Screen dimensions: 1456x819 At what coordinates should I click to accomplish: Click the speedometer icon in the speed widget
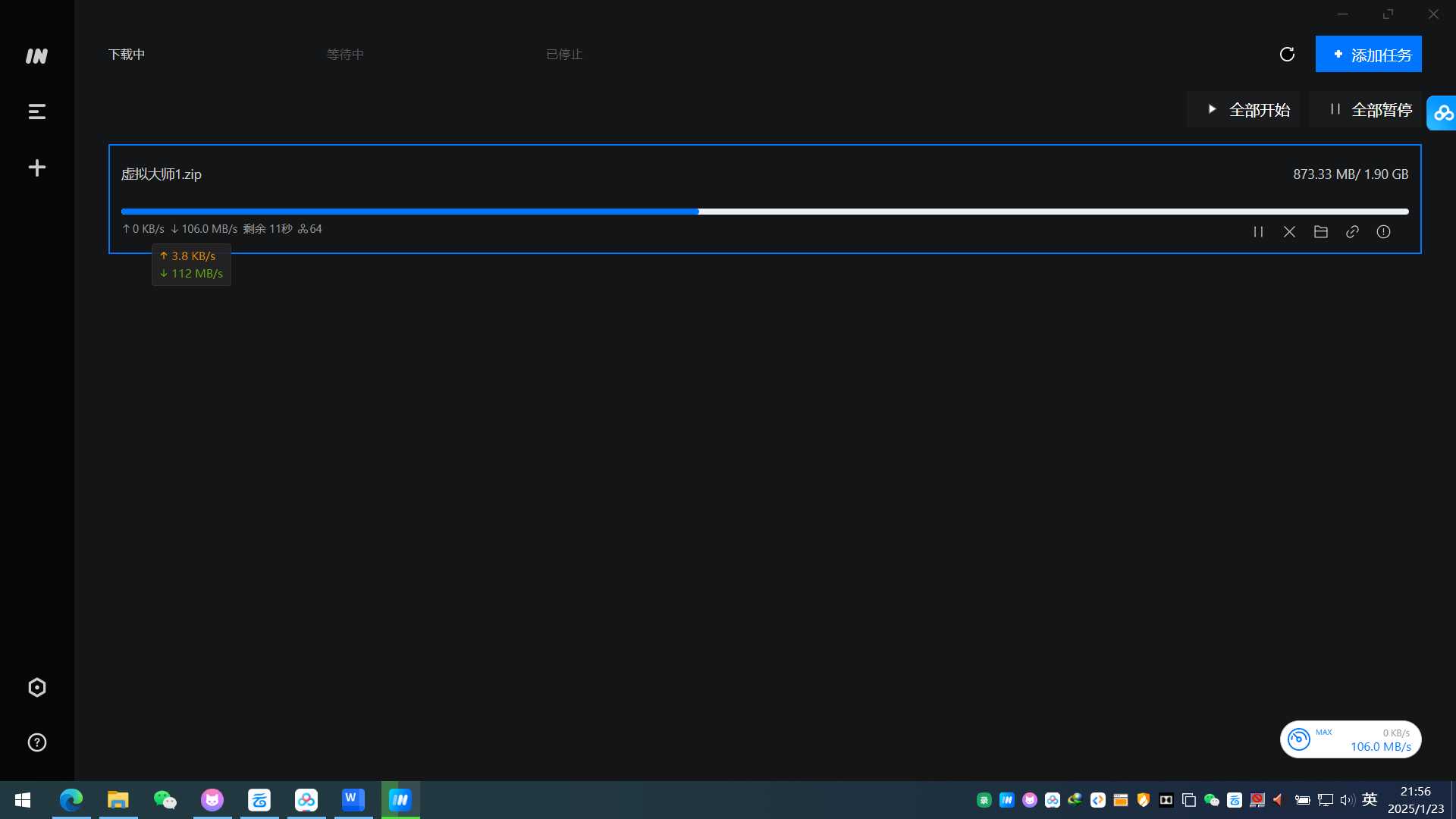tap(1298, 739)
